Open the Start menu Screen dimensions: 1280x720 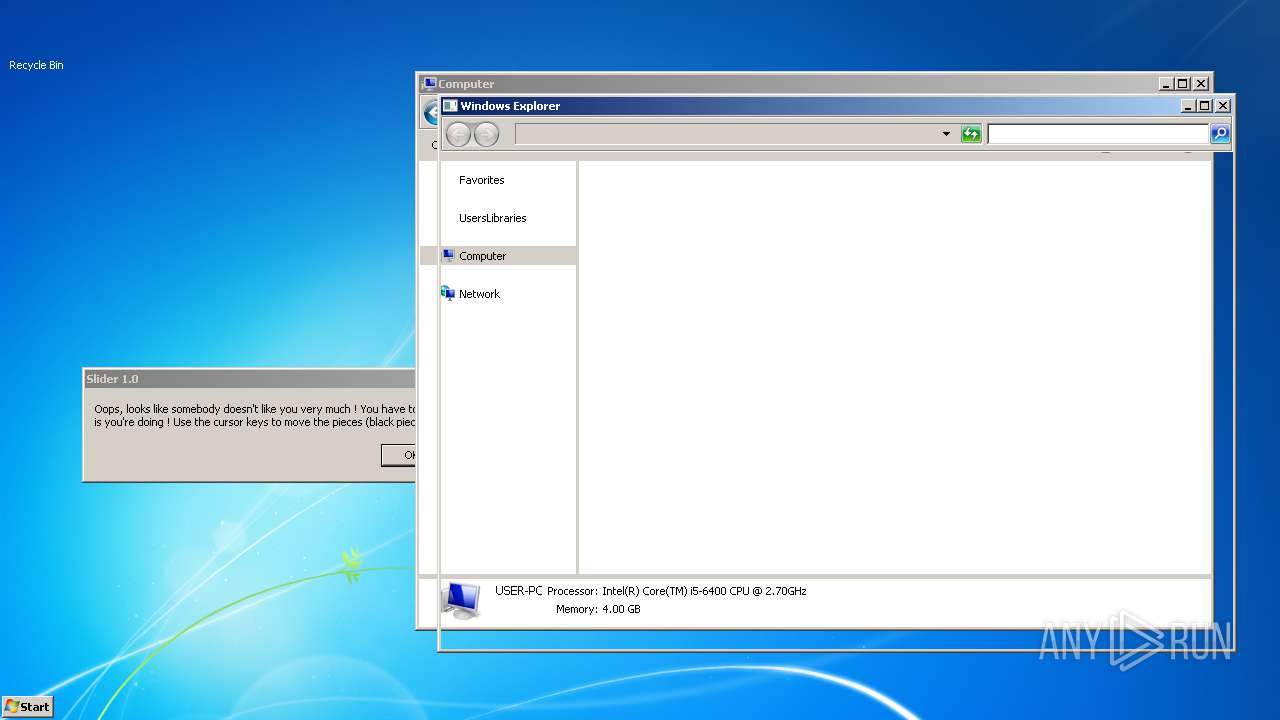tap(27, 706)
